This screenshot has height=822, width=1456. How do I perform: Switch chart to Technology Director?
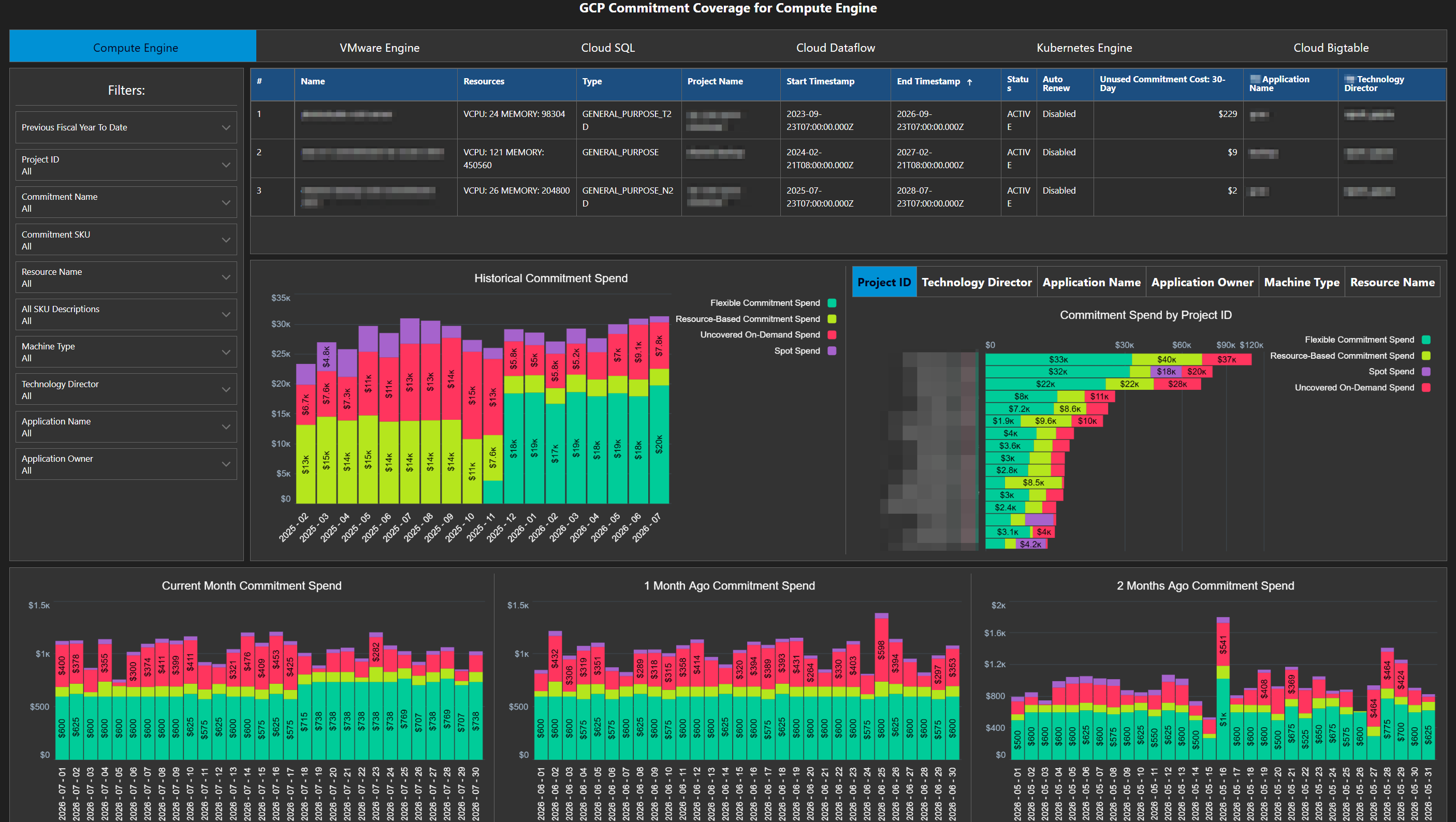point(976,282)
